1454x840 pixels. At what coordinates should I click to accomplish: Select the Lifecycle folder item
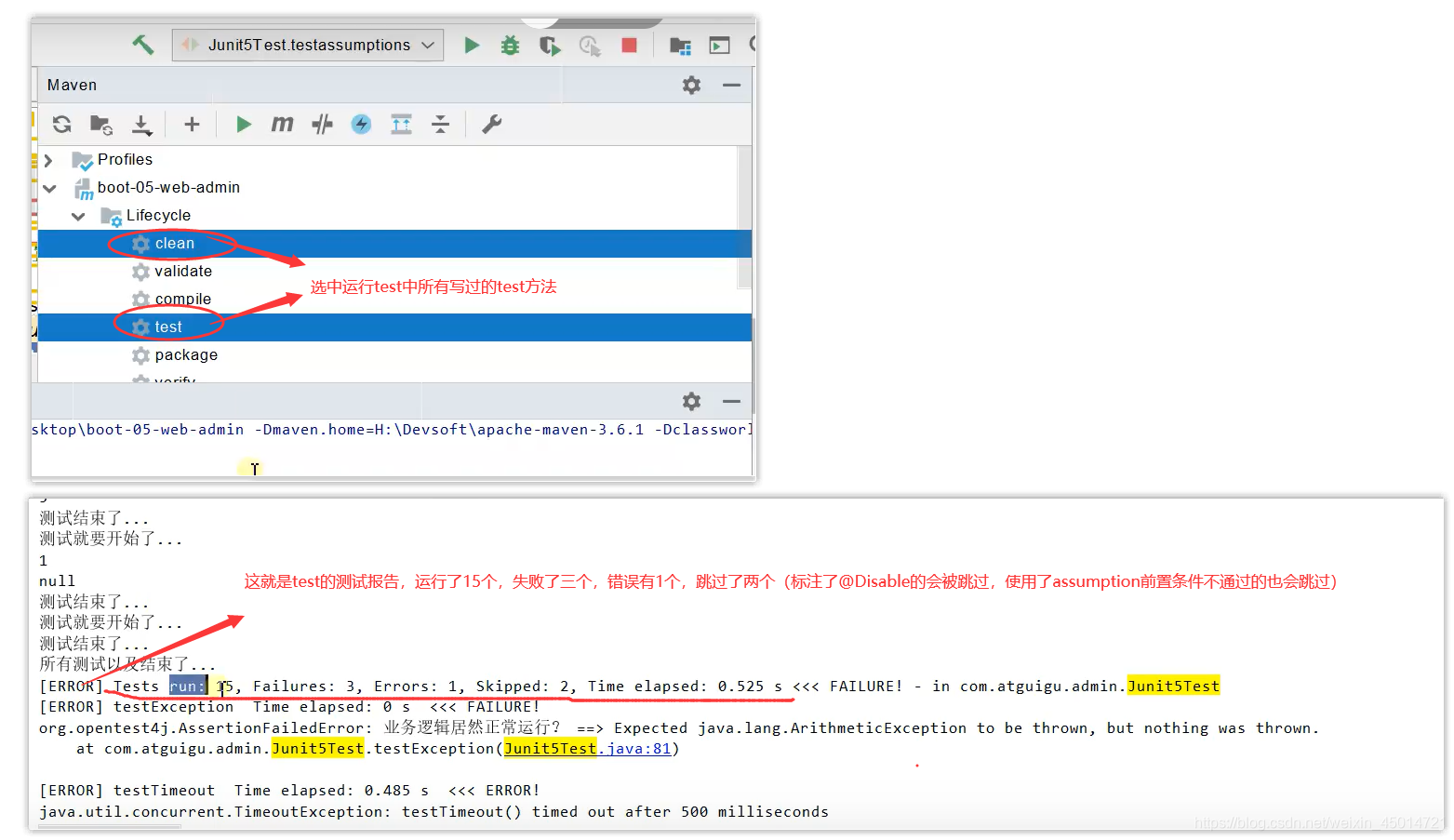click(158, 215)
